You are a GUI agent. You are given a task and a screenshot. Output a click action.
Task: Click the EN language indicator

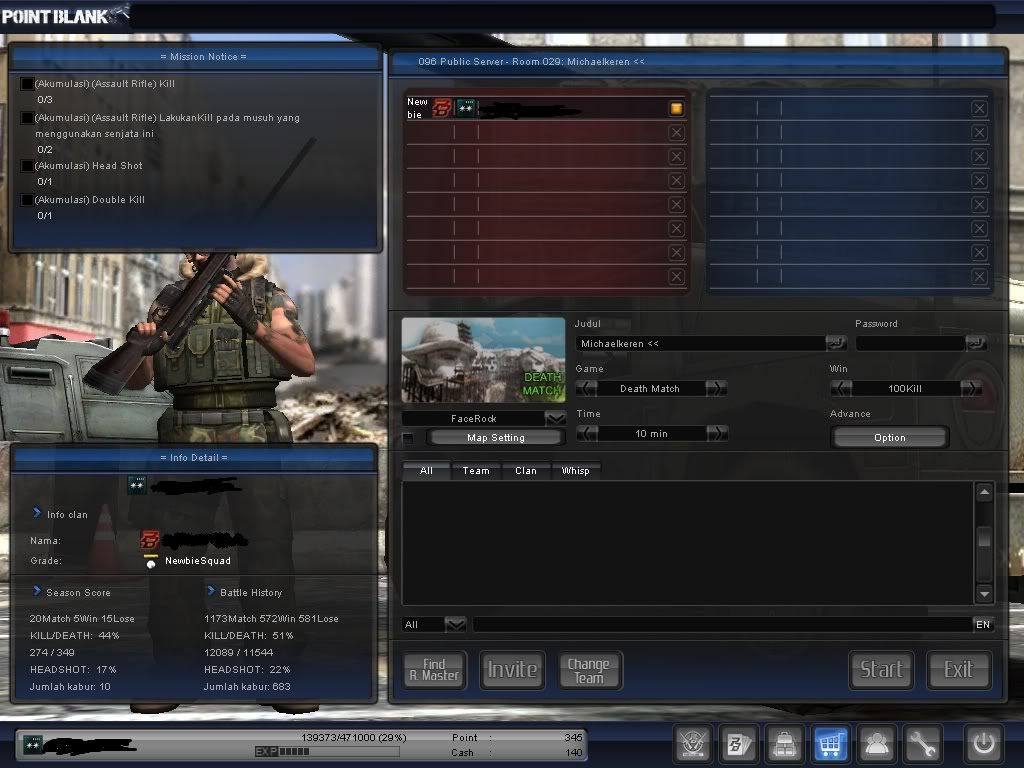983,624
